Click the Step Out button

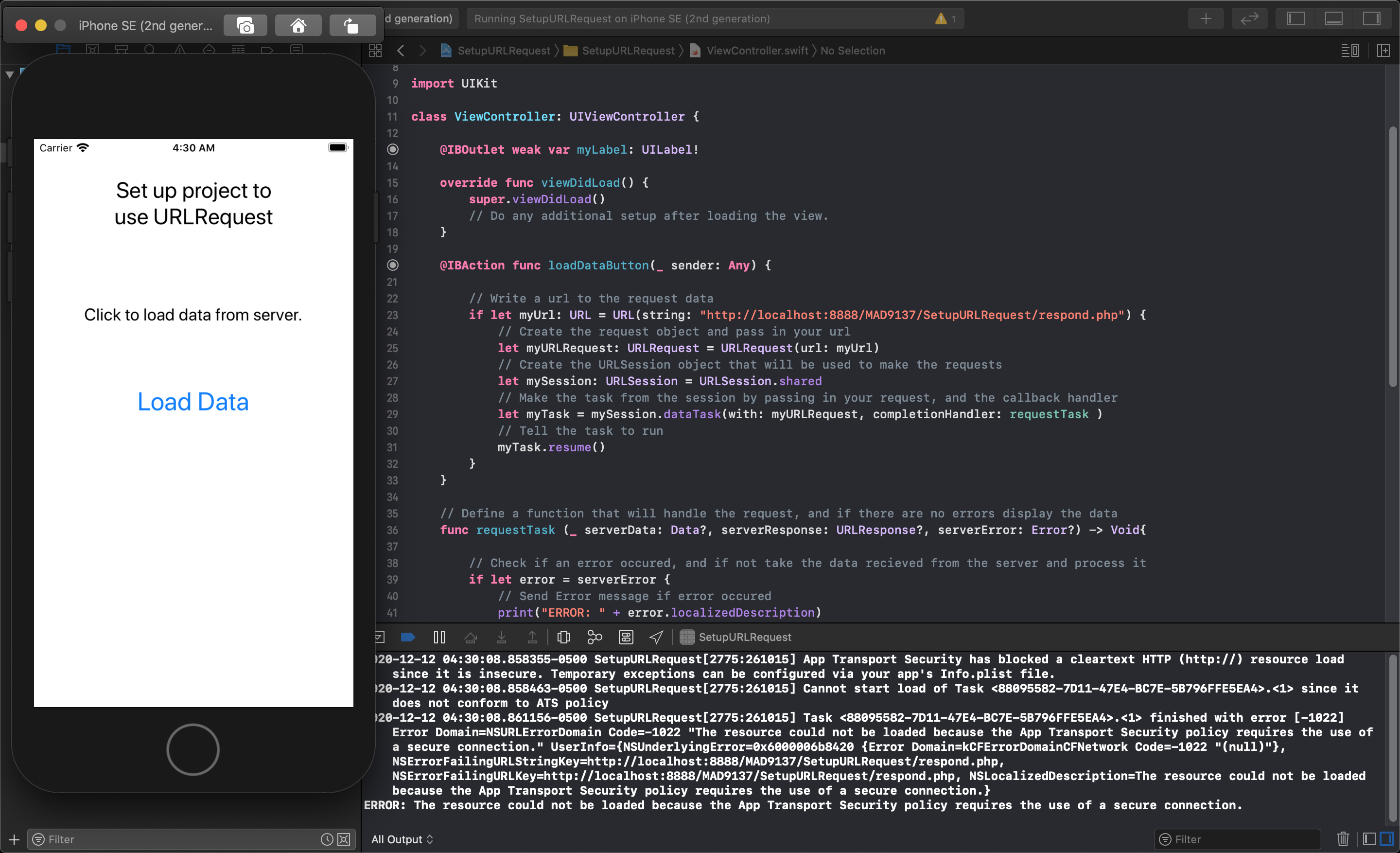532,637
